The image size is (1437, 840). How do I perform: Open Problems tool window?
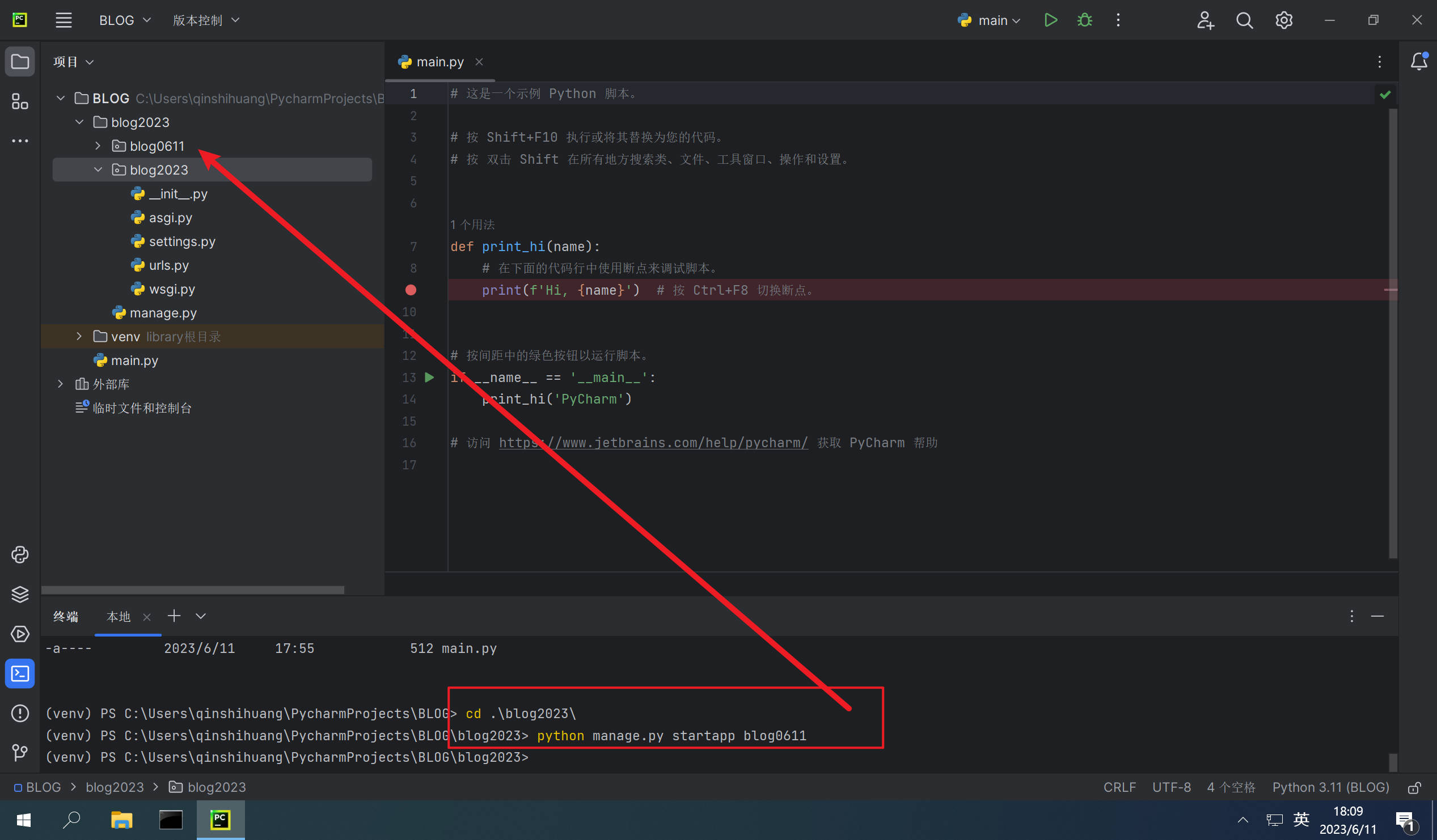coord(20,713)
